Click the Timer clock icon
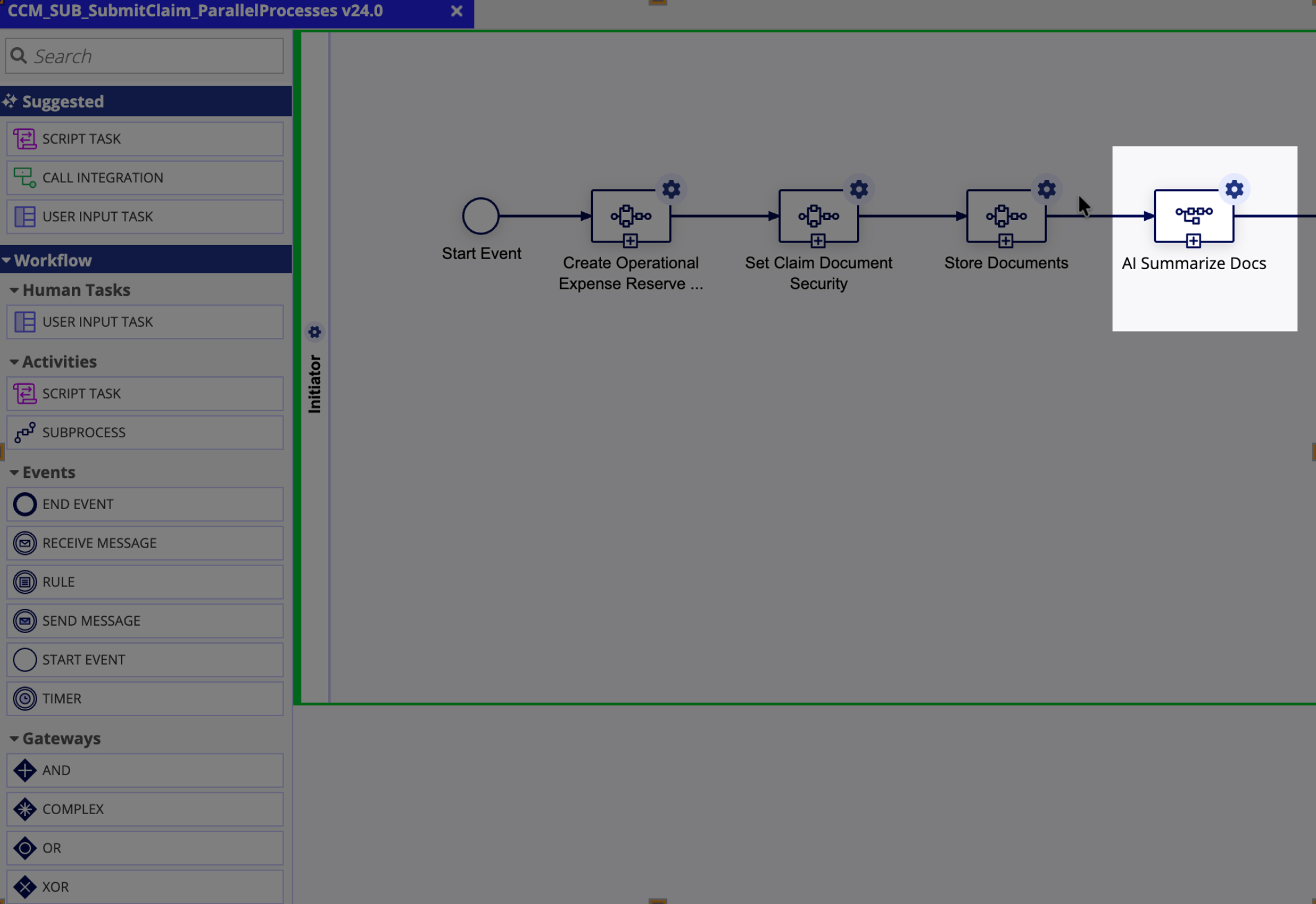1316x904 pixels. 25,699
